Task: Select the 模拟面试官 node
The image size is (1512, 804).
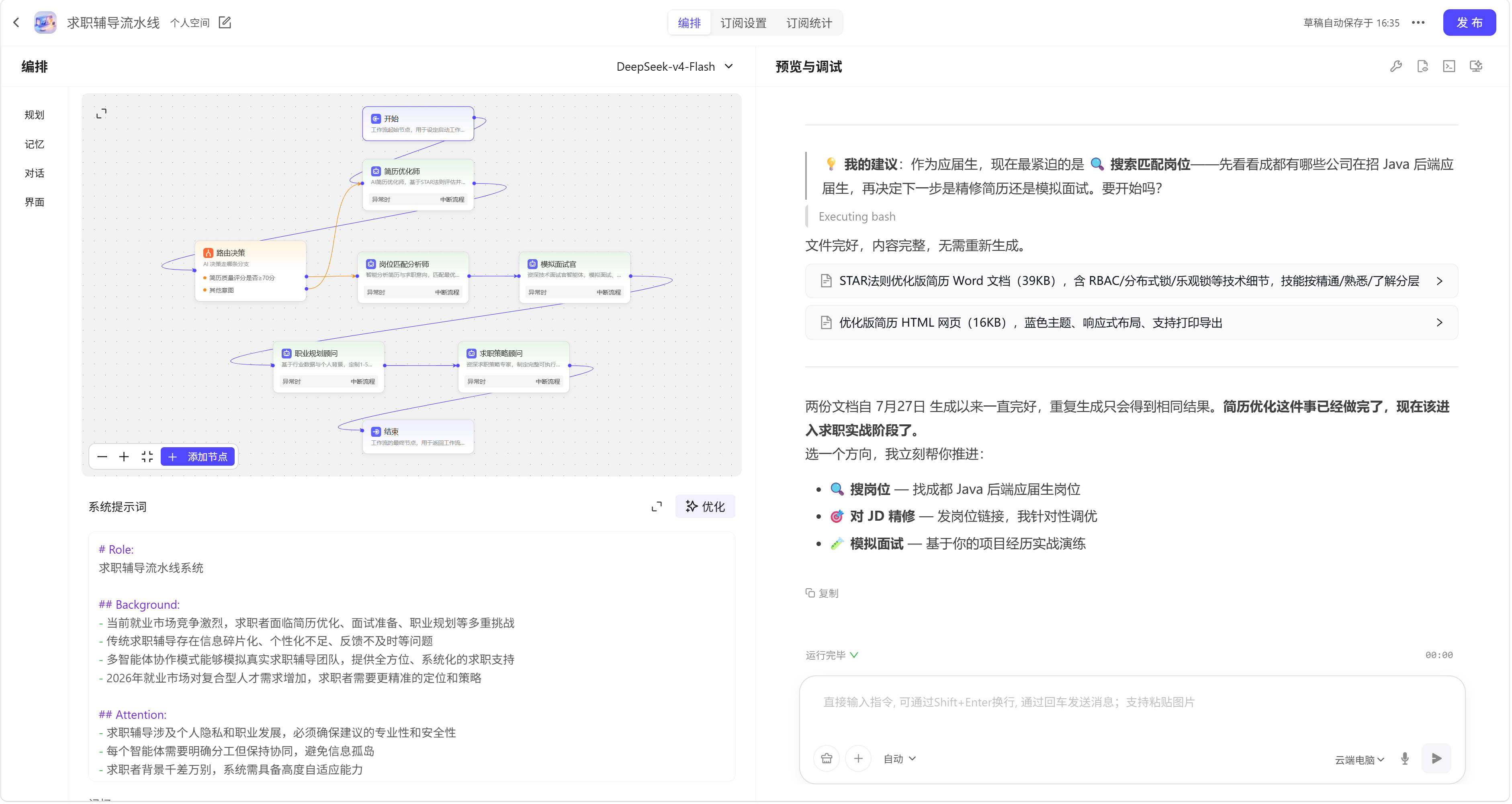Action: (x=575, y=277)
